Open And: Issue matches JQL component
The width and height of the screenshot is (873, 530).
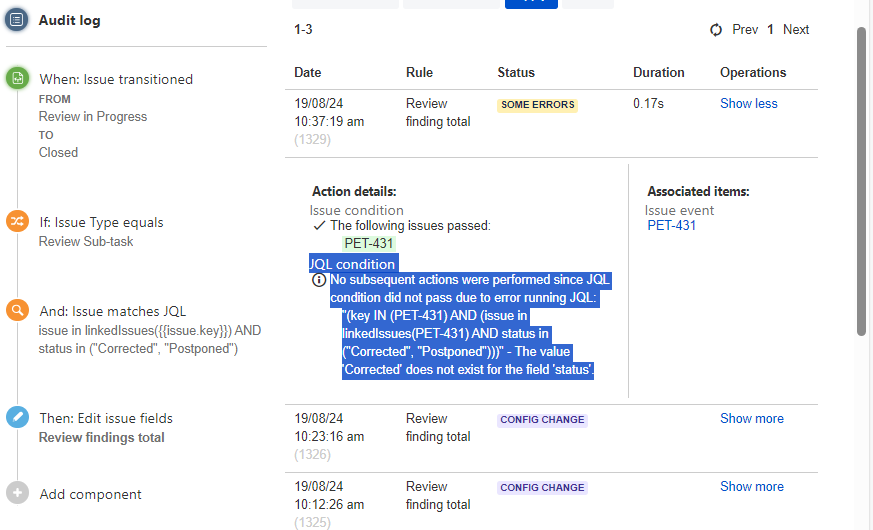112,311
